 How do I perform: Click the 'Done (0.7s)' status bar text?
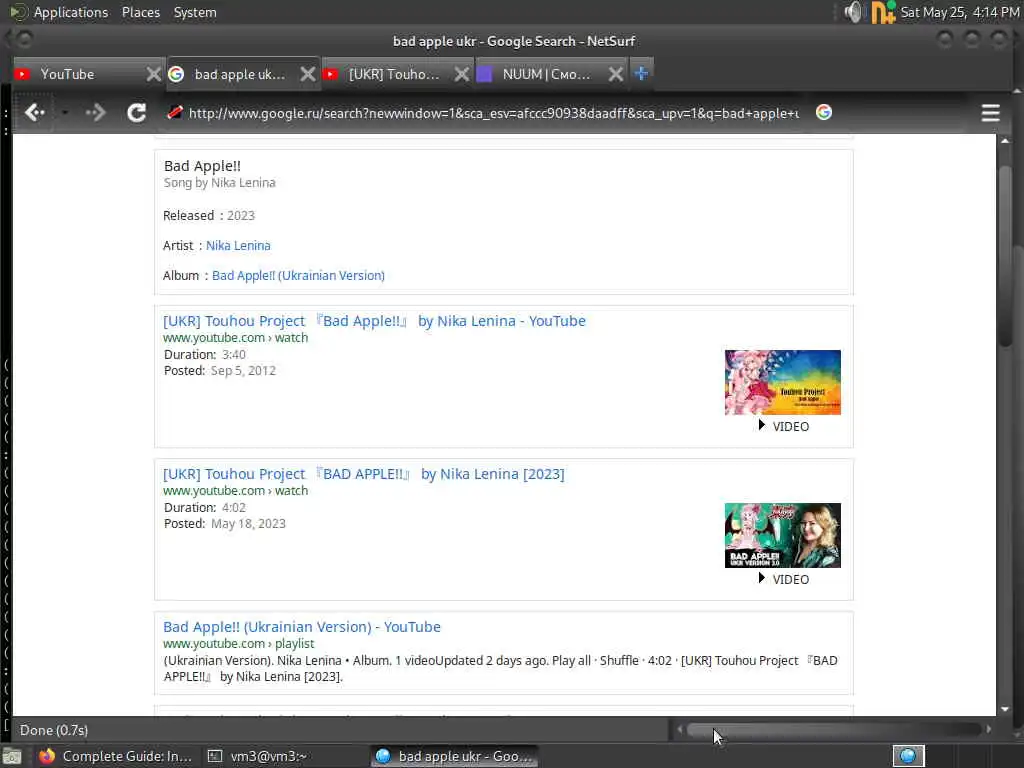coord(54,730)
